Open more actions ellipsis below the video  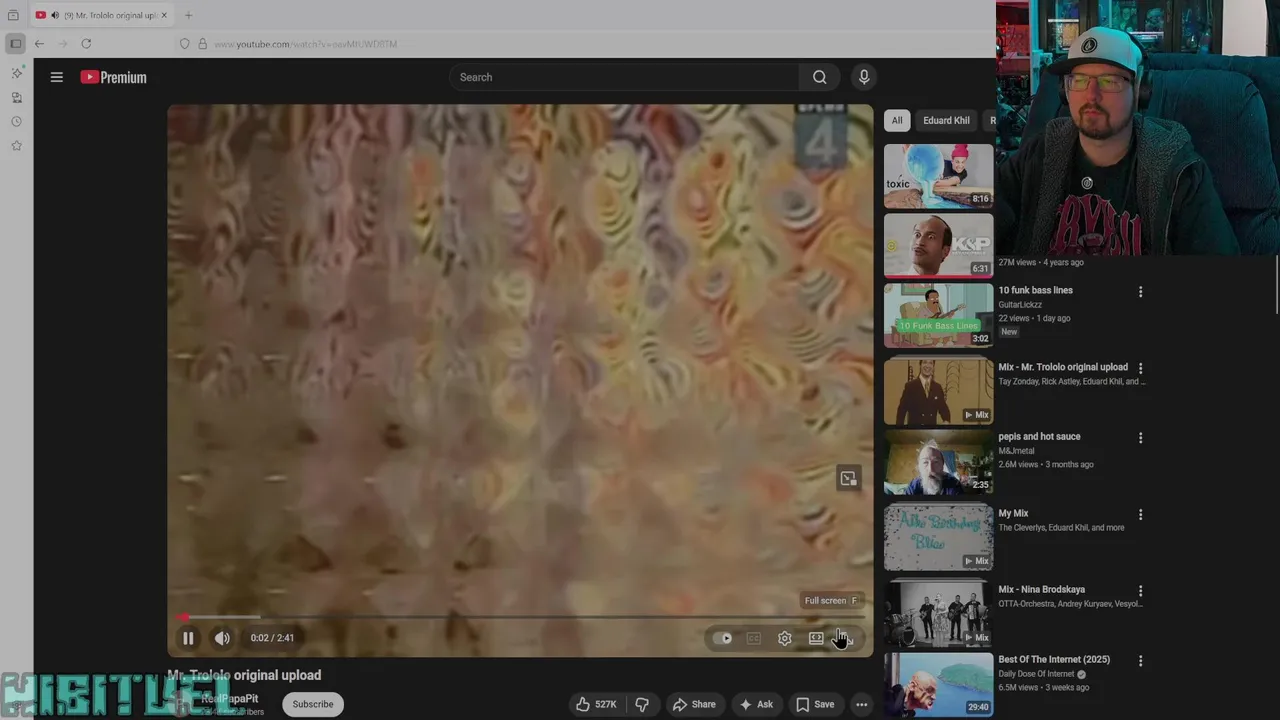pos(861,704)
